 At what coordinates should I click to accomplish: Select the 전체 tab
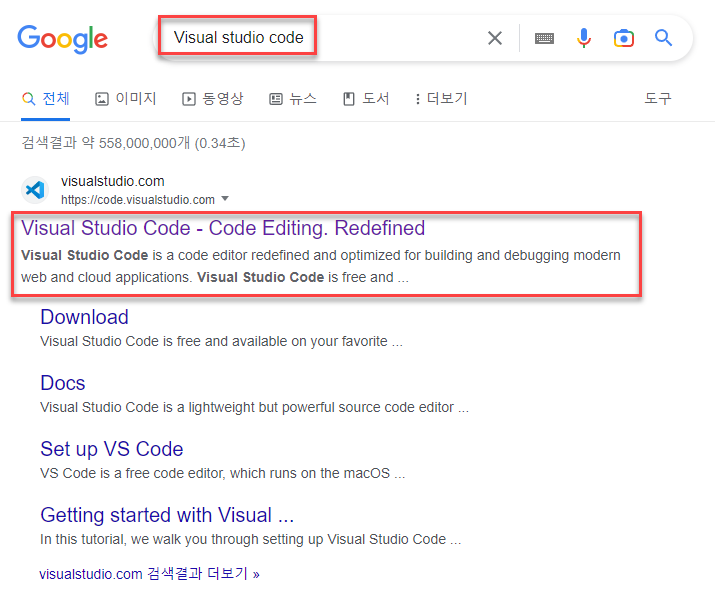(46, 99)
